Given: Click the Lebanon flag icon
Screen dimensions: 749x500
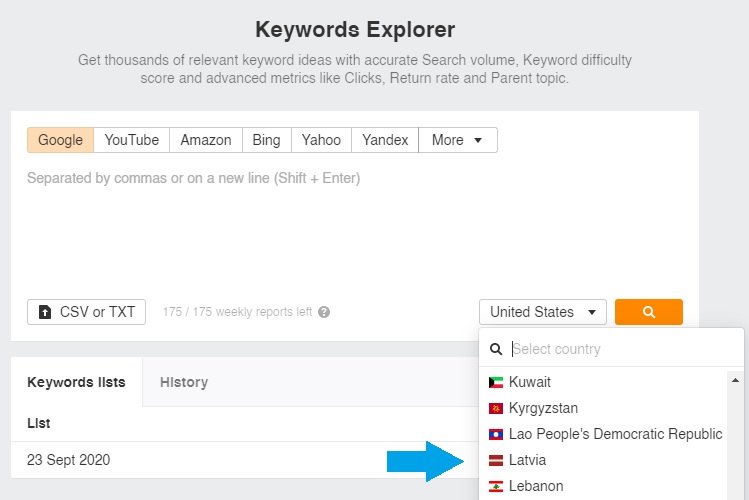Looking at the screenshot, I should click(496, 487).
